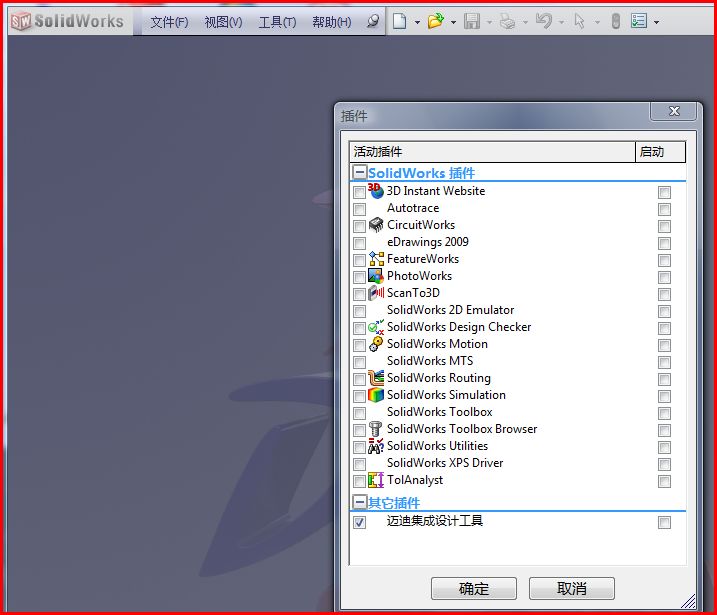
Task: Enable SolidWorks Toolbox startup checkbox
Action: point(664,413)
